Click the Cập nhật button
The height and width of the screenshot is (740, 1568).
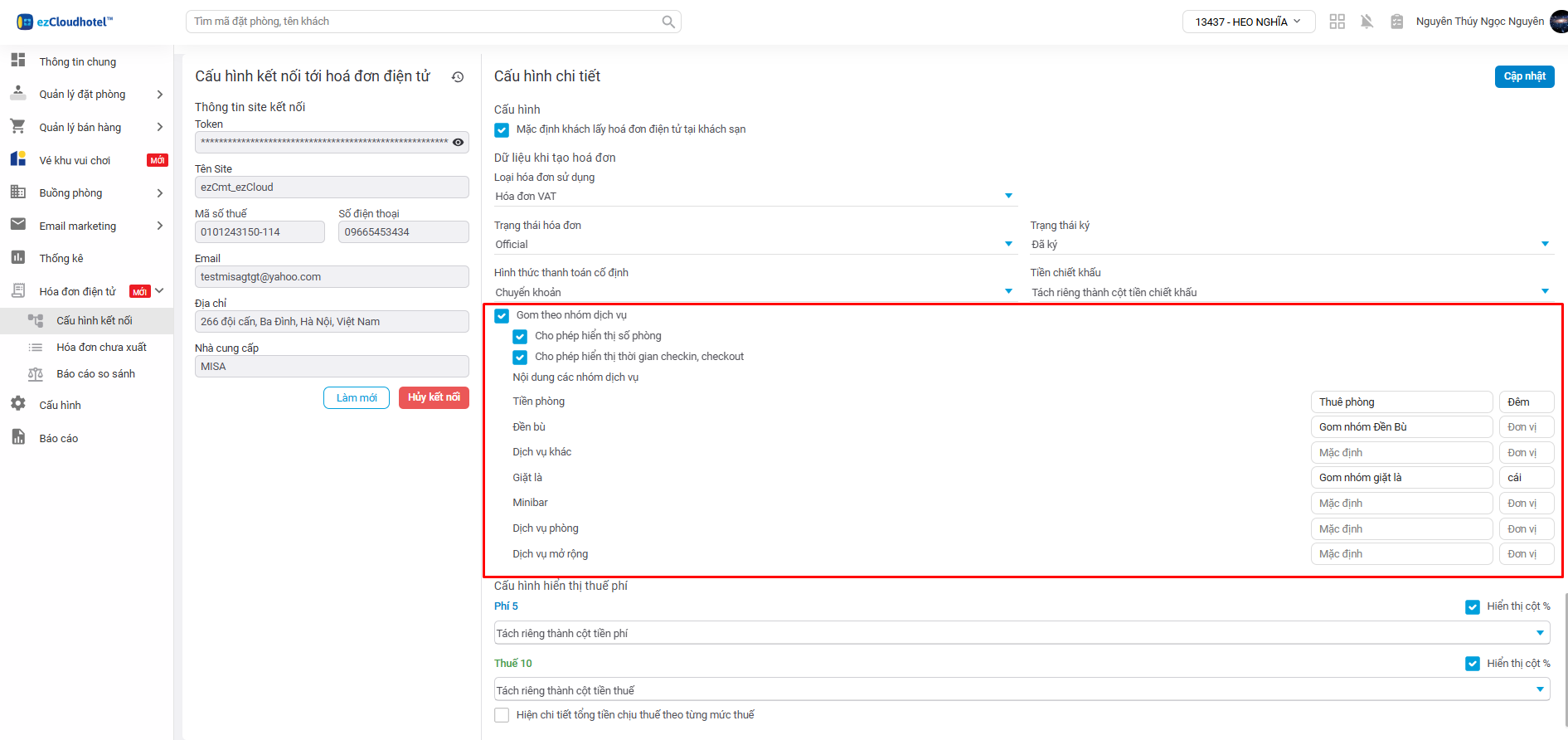point(1524,76)
